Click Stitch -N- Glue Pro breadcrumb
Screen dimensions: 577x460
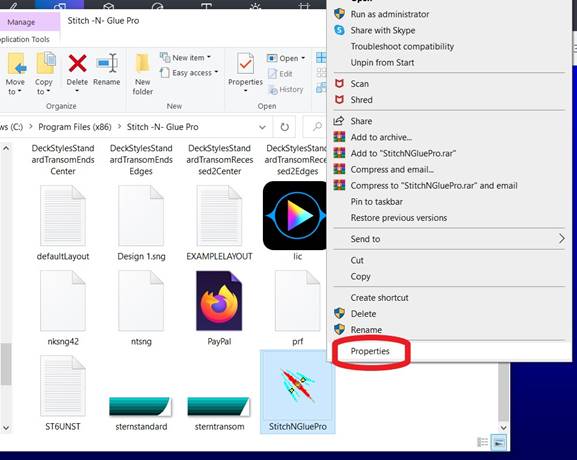pyautogui.click(x=163, y=127)
